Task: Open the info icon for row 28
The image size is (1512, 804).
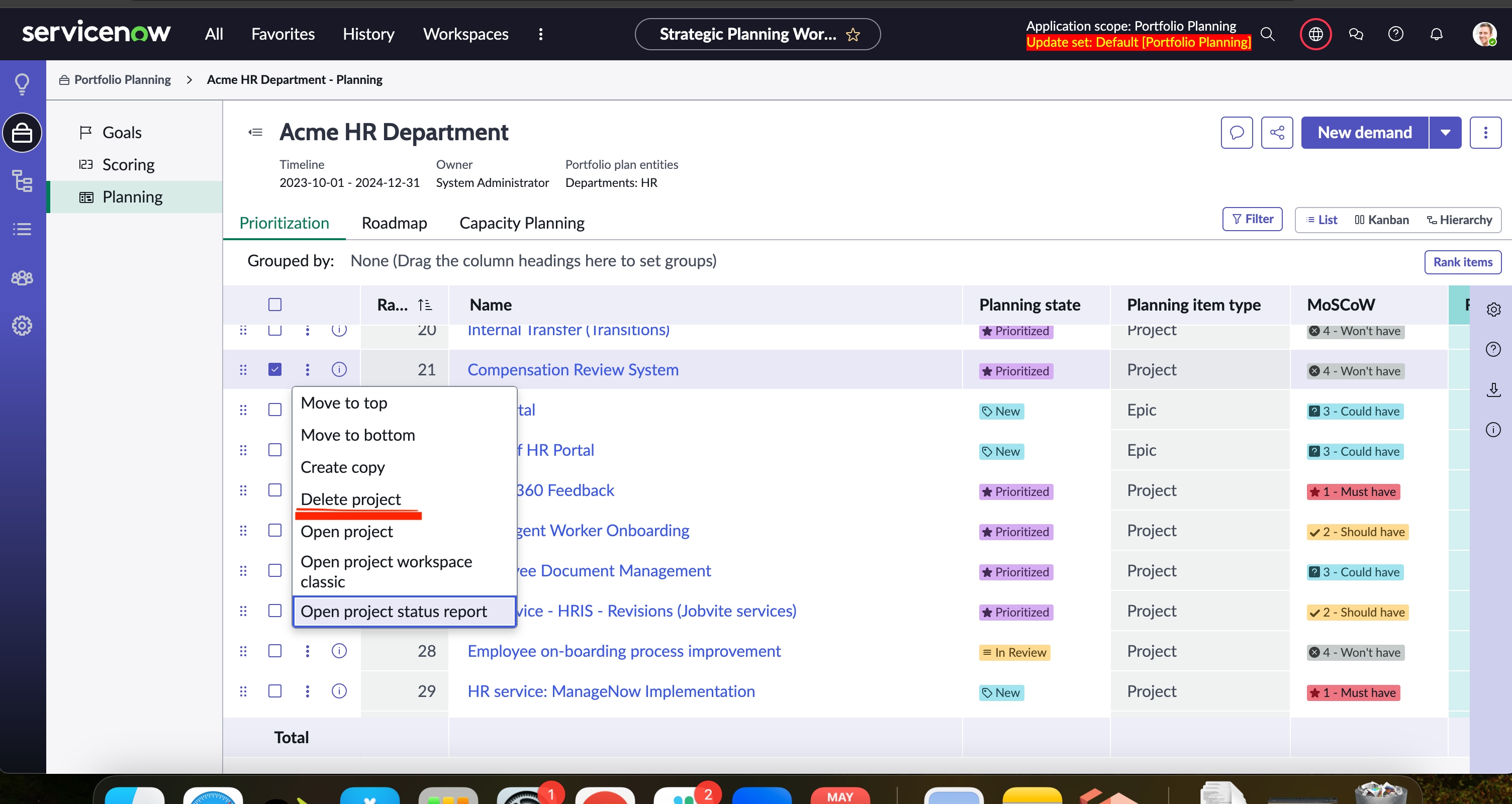Action: pos(339,651)
